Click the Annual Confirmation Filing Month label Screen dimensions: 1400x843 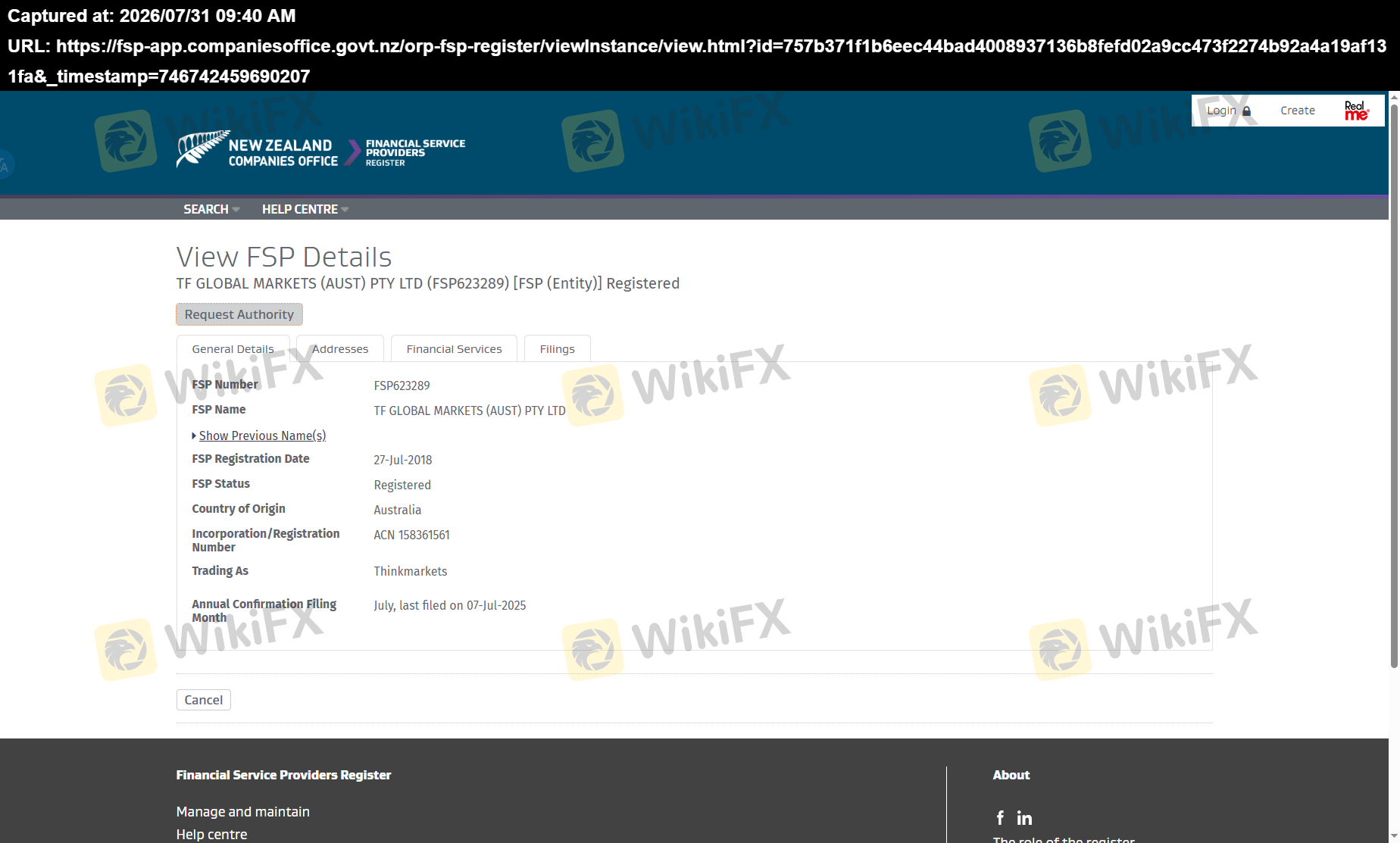[x=264, y=610]
